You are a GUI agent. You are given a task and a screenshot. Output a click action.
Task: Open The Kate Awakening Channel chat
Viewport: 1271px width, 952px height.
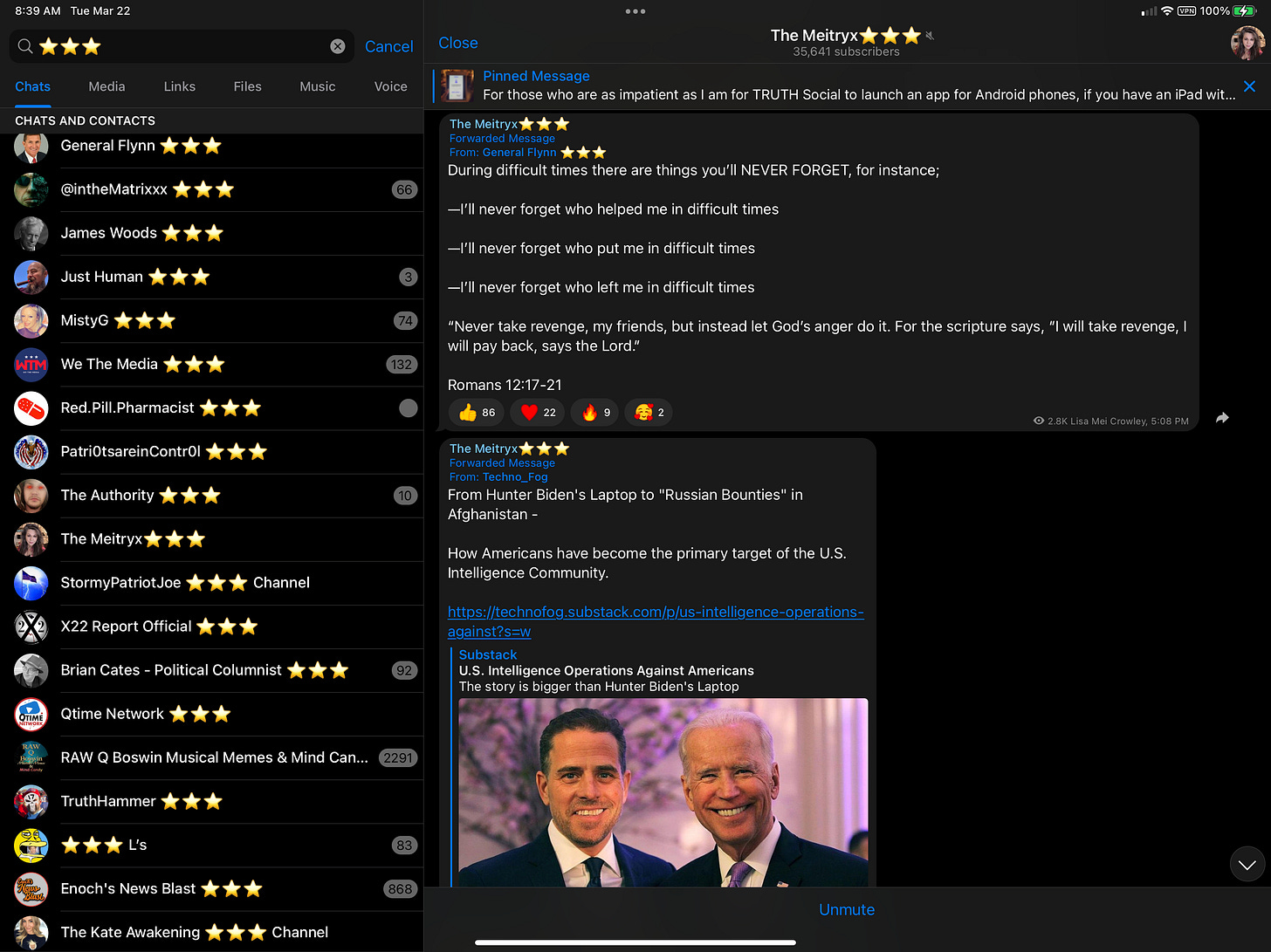(x=211, y=932)
